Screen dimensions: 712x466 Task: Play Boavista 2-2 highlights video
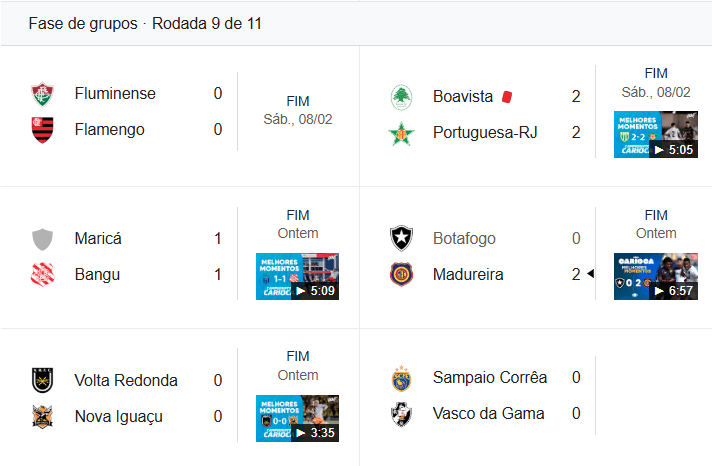[656, 134]
